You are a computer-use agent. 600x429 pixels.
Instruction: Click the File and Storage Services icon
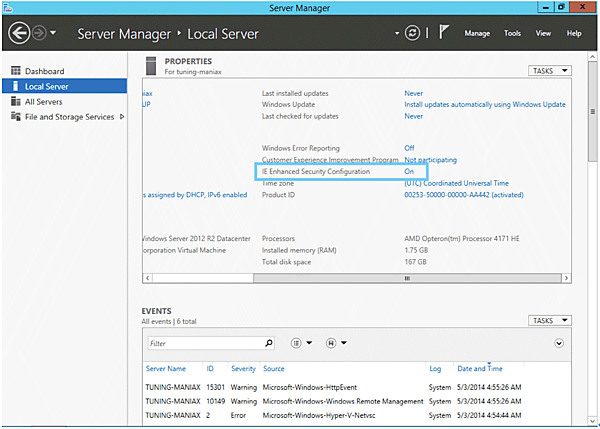pos(16,116)
